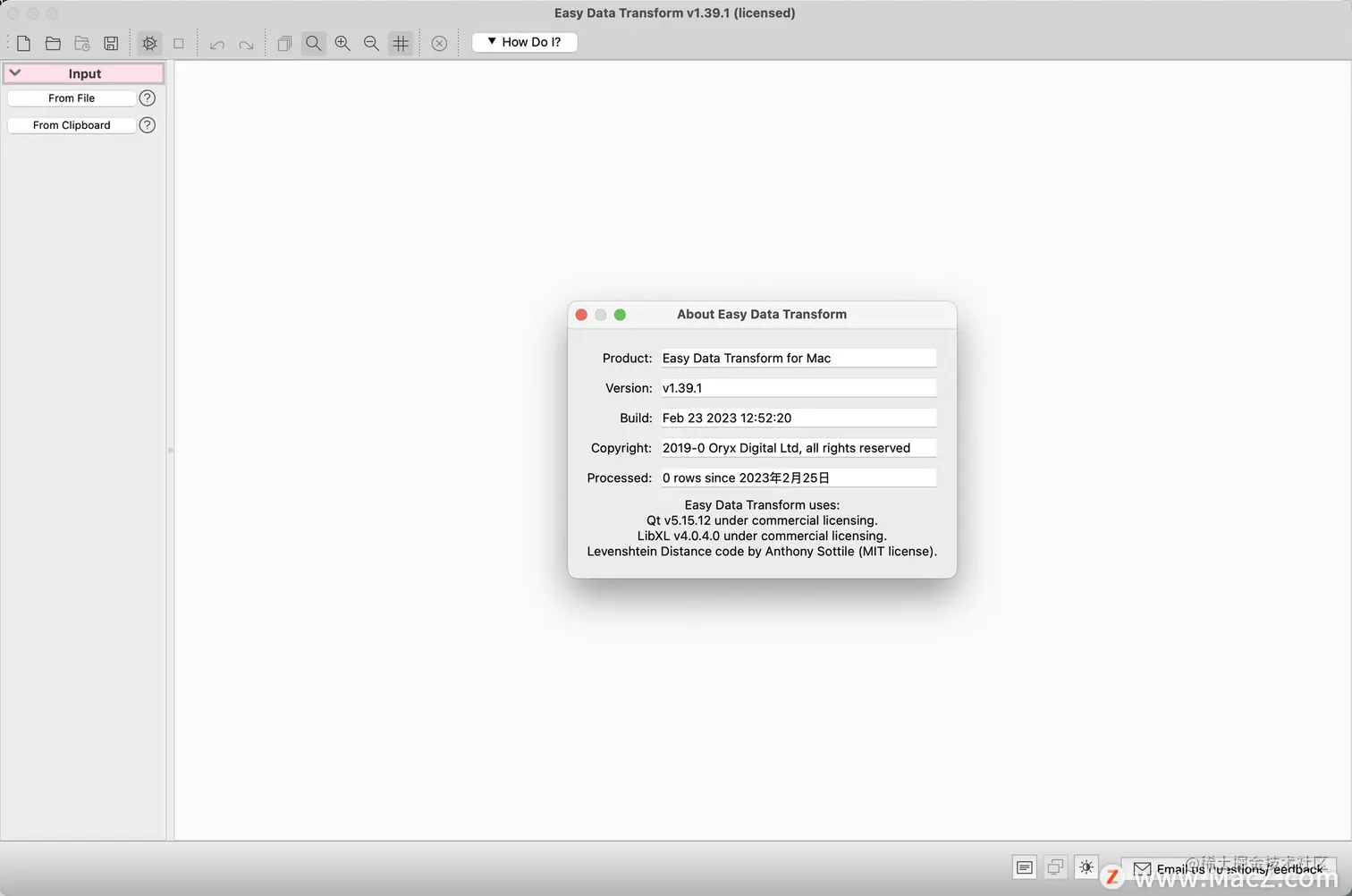The width and height of the screenshot is (1352, 896).
Task: Open a file with the folder icon
Action: coord(53,43)
